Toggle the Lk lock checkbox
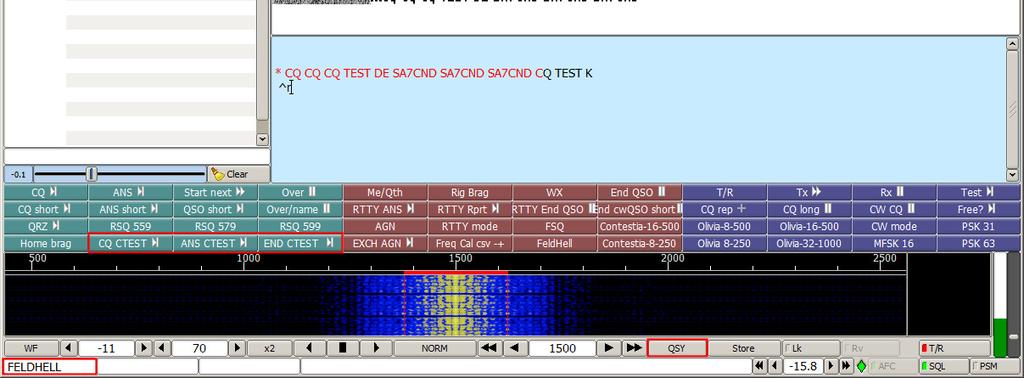This screenshot has width=1024, height=378. pyautogui.click(x=811, y=348)
